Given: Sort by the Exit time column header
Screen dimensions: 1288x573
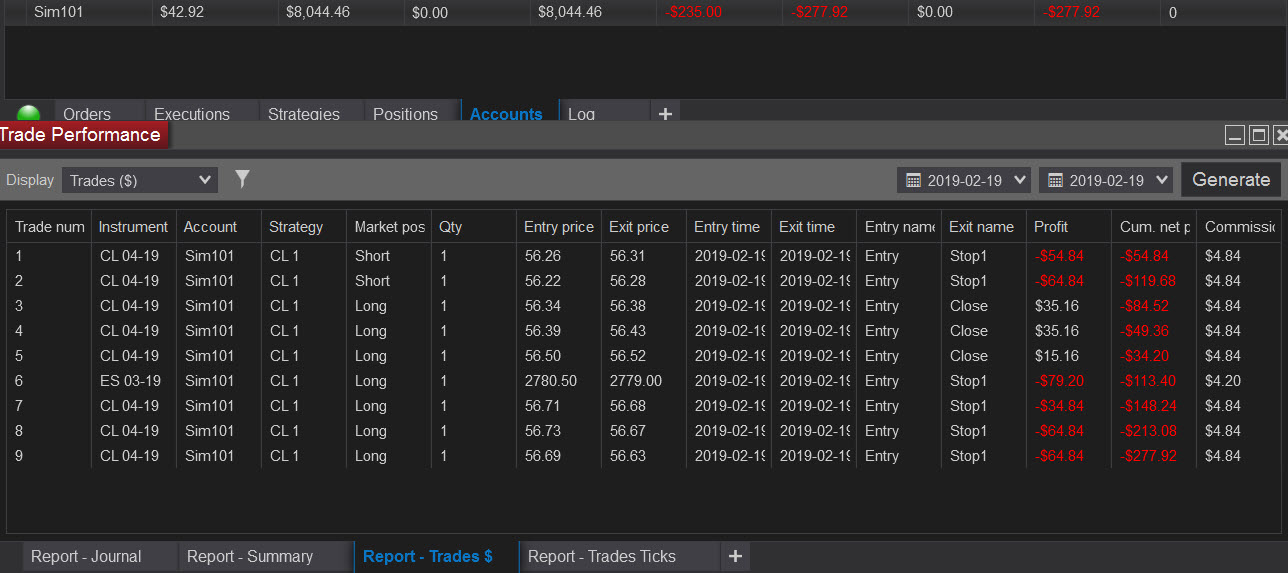Looking at the screenshot, I should [x=814, y=227].
